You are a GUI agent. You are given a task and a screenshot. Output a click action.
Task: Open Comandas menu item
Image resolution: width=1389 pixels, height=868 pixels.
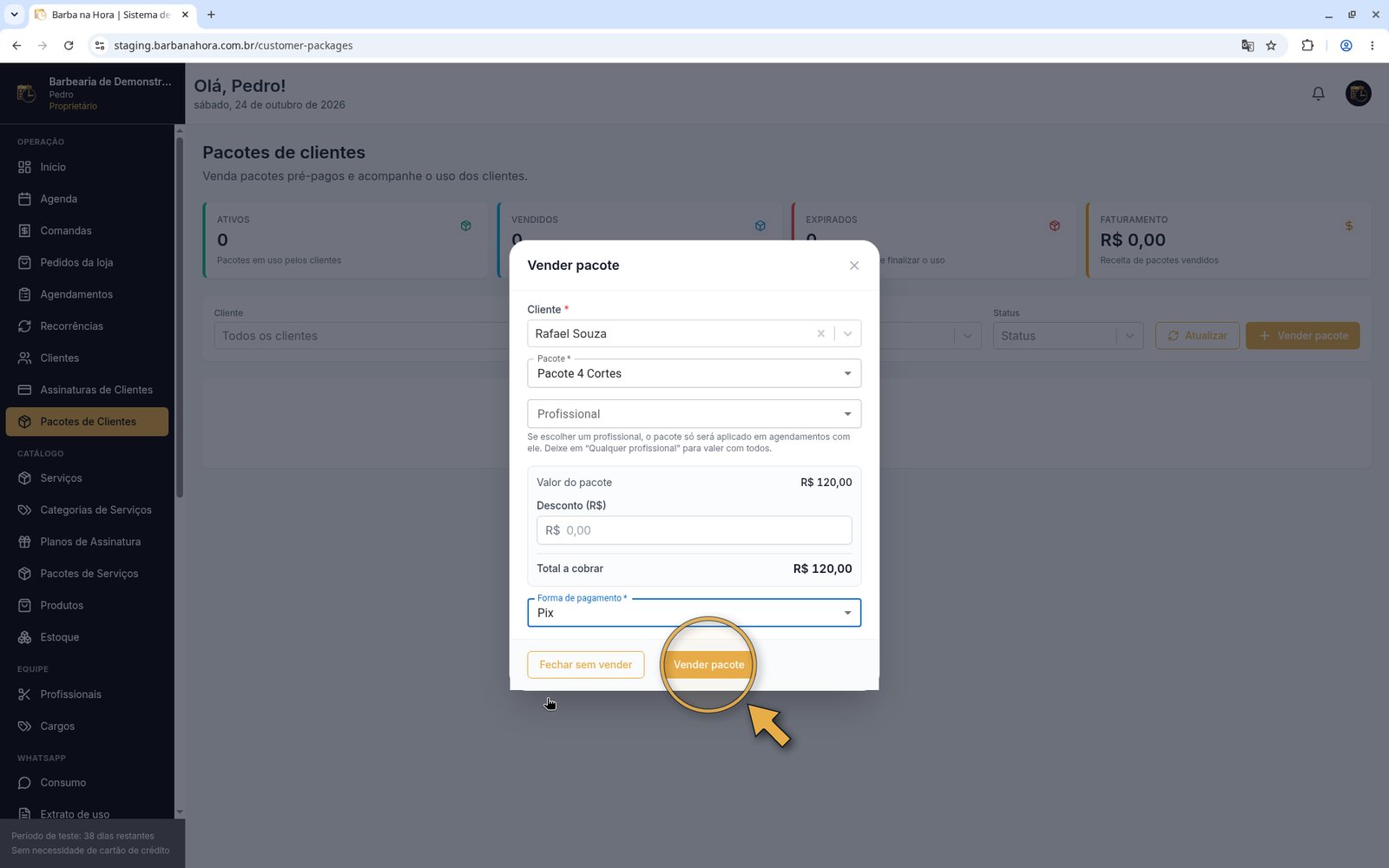coord(87,231)
